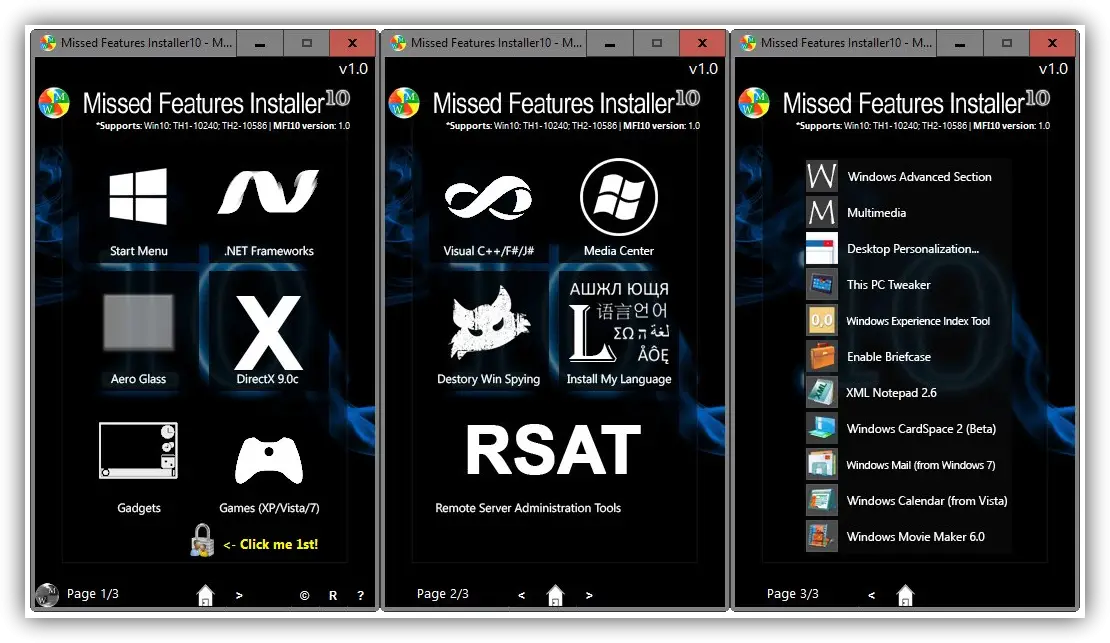Select the Destory Win Spying tile
The image size is (1110, 643).
[x=488, y=335]
